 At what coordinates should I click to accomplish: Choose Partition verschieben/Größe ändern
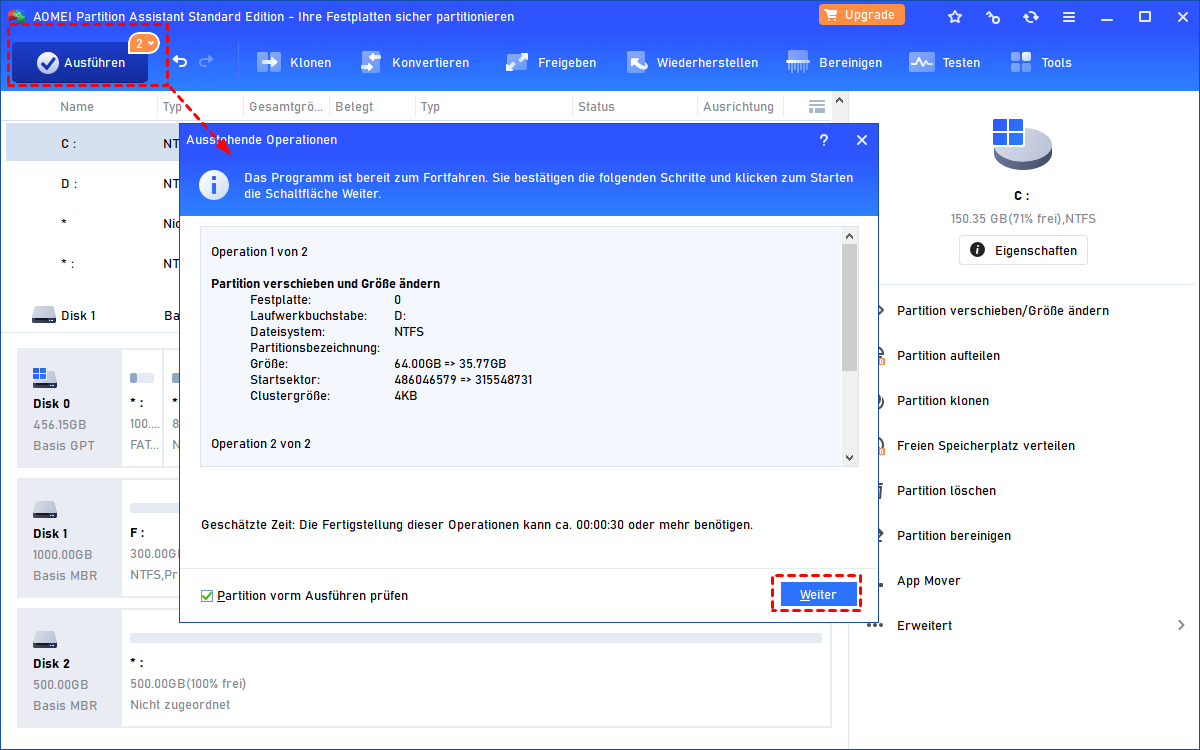pyautogui.click(x=1002, y=311)
